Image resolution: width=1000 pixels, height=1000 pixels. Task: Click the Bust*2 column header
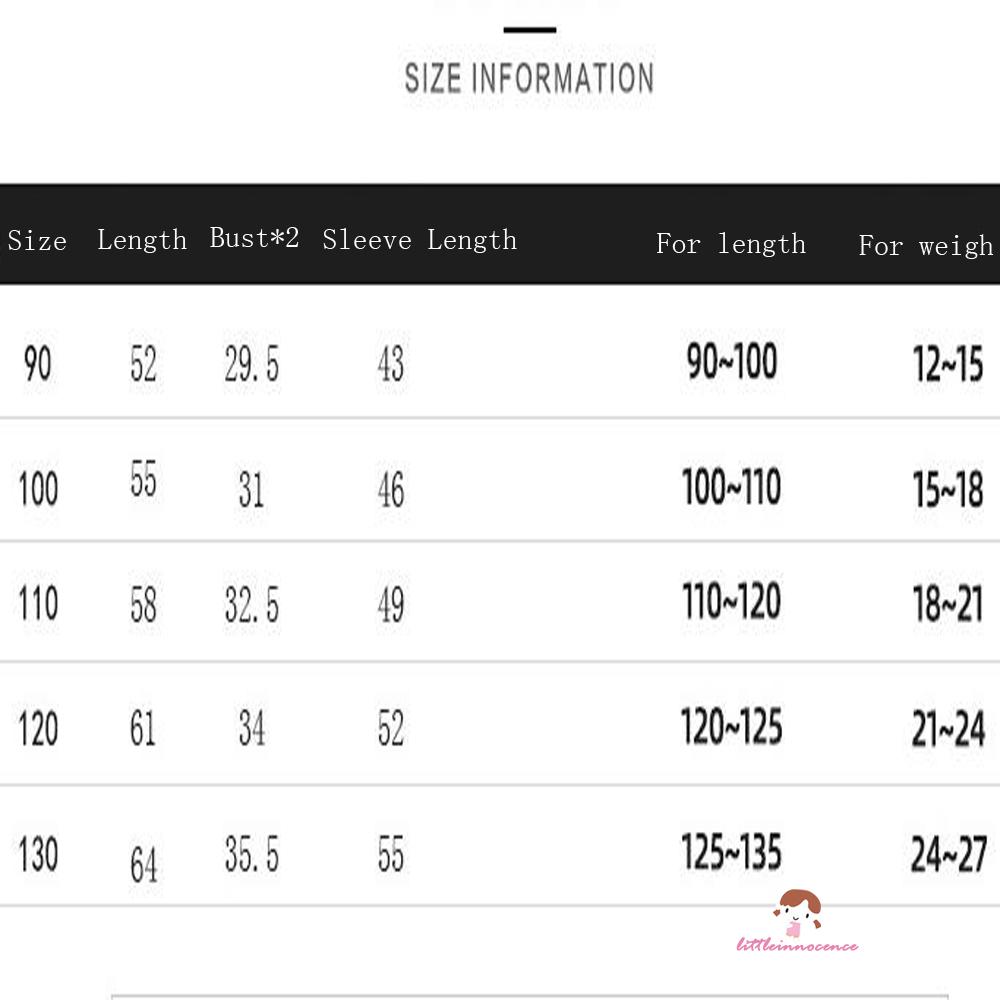tap(254, 238)
